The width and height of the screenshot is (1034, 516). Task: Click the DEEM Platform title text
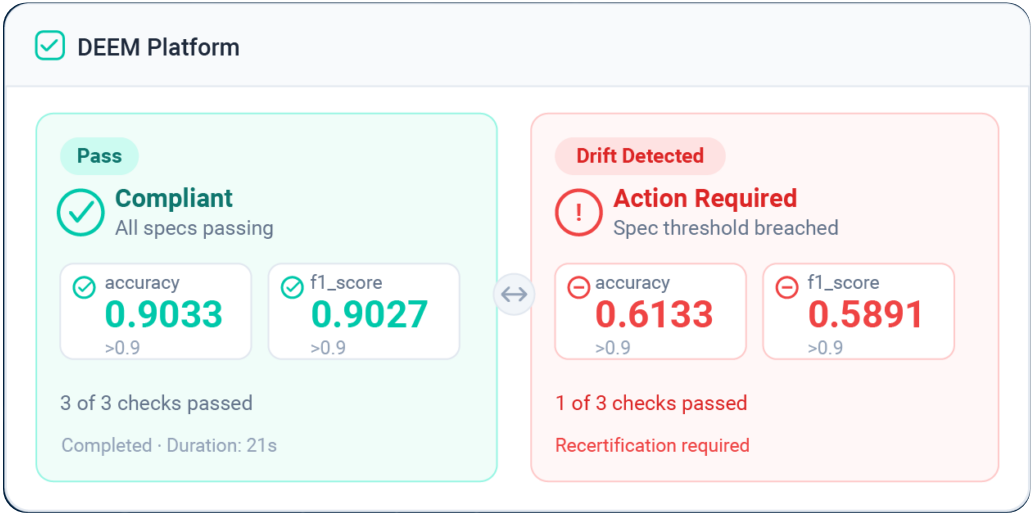pyautogui.click(x=158, y=47)
